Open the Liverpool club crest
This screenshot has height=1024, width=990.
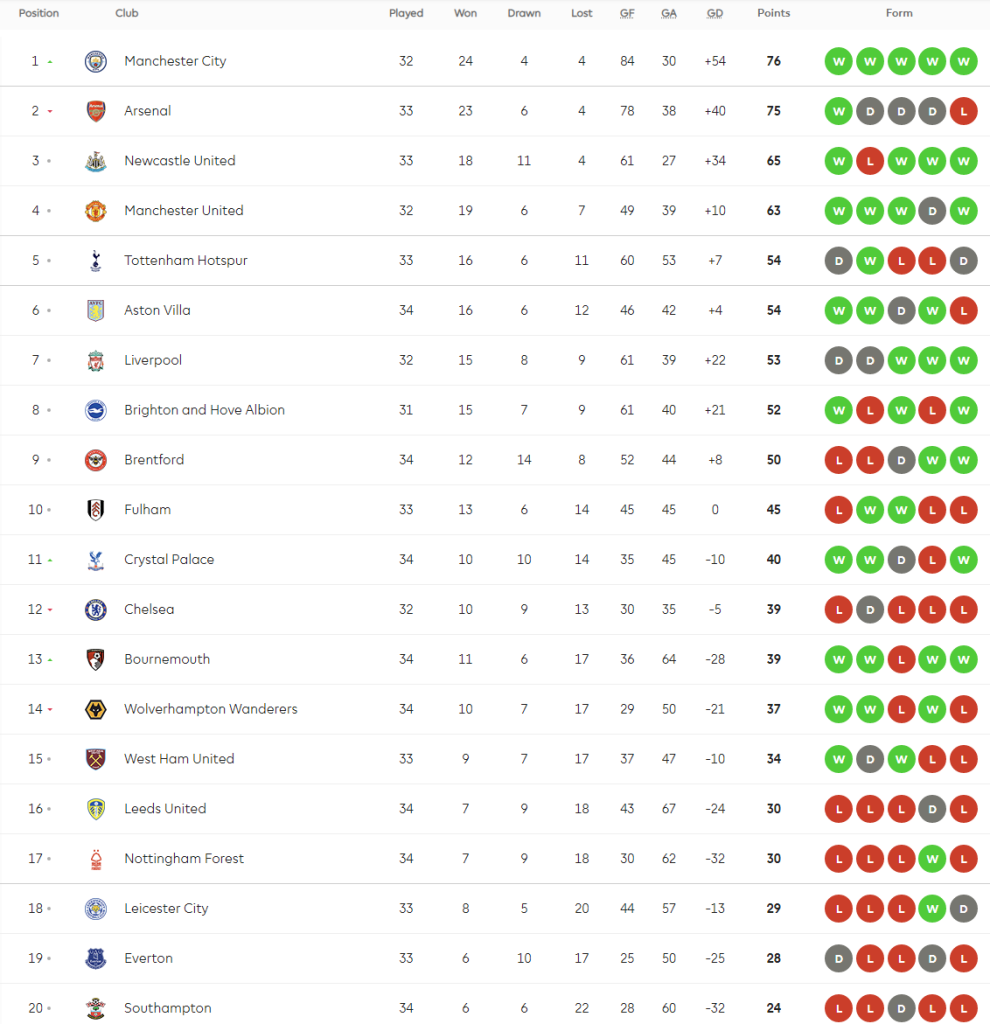click(x=95, y=360)
